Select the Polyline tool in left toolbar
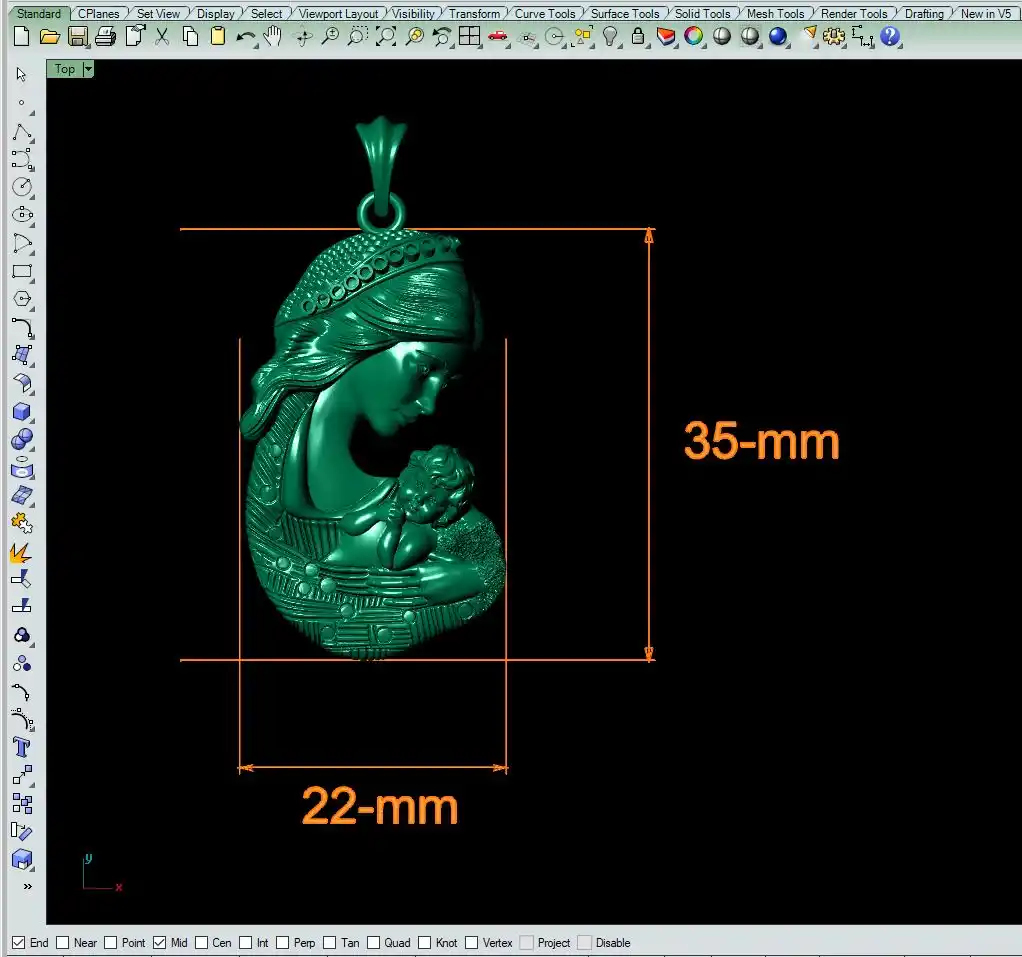This screenshot has width=1022, height=957. [22, 132]
